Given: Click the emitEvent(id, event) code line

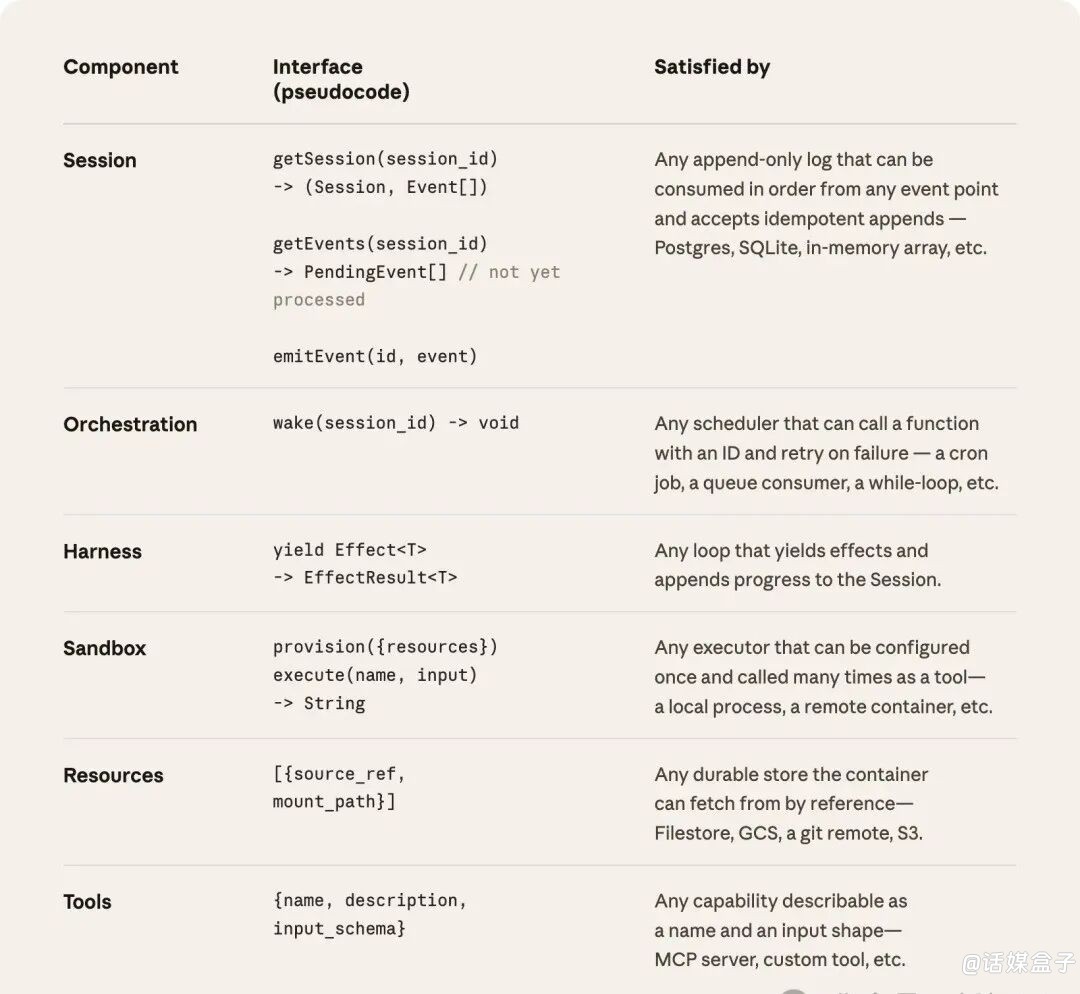Looking at the screenshot, I should (x=375, y=356).
